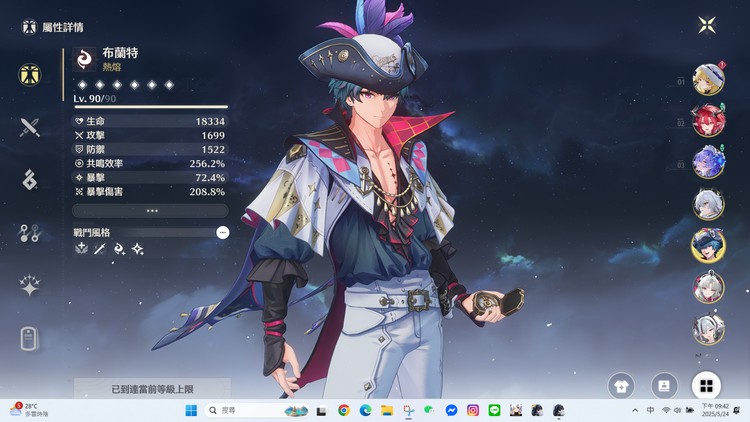
Task: Click the 生命 18334 stat row
Action: 150,121
